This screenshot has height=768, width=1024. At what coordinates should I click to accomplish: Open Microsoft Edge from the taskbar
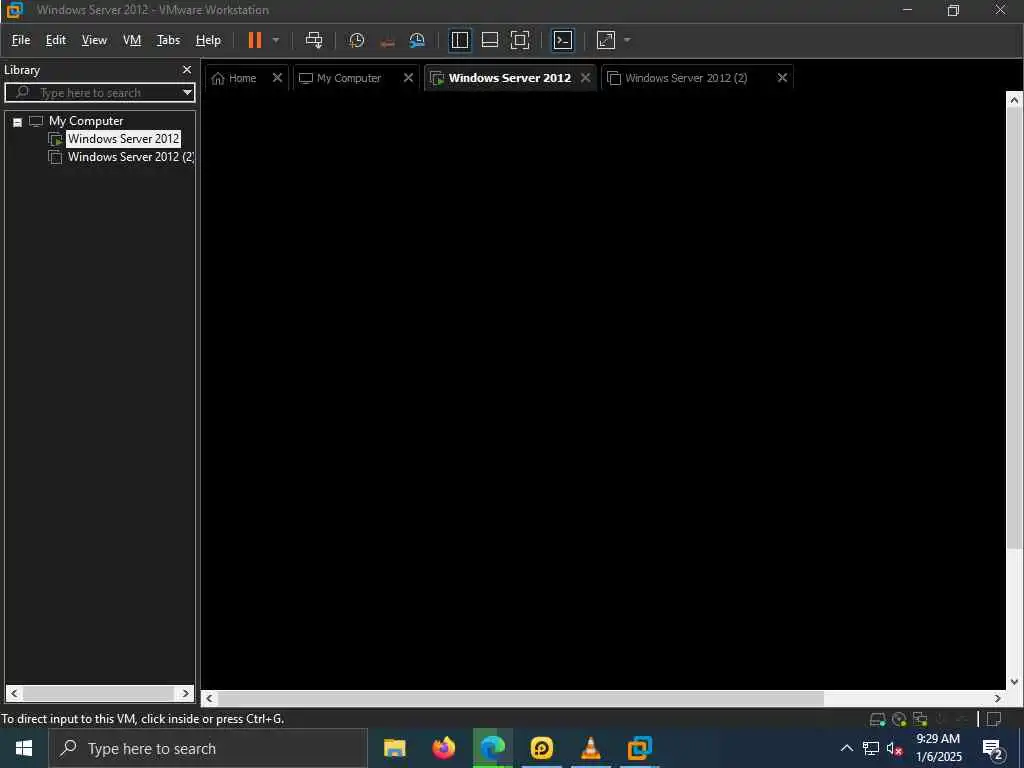pos(493,748)
